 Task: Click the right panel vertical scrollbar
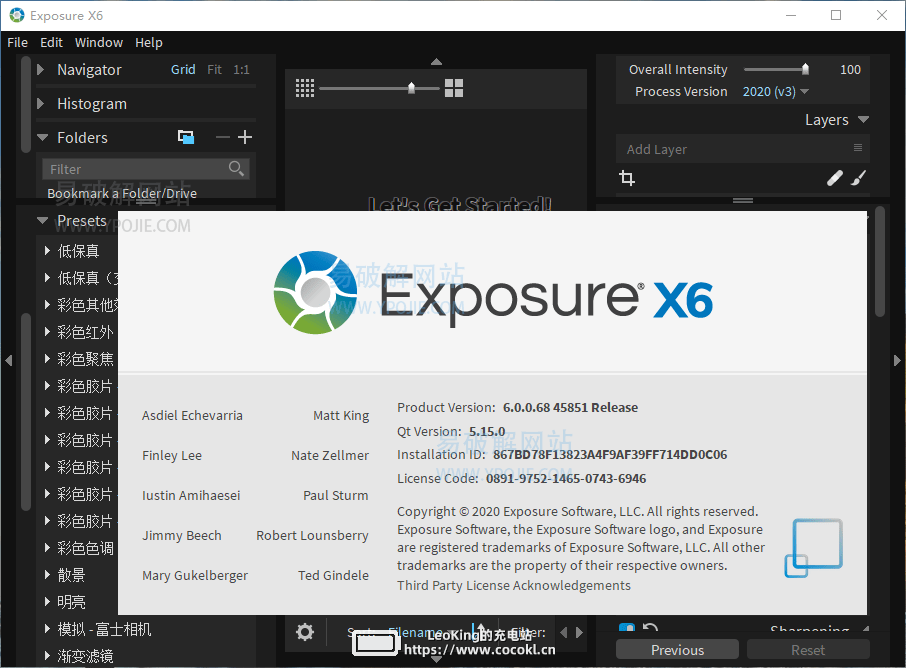[880, 261]
